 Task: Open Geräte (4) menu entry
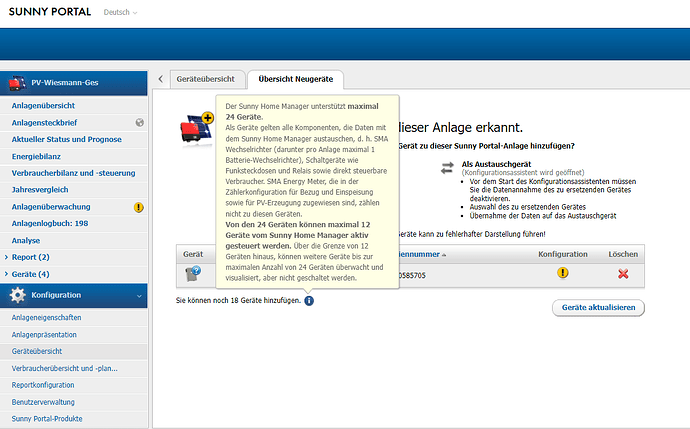tap(30, 274)
